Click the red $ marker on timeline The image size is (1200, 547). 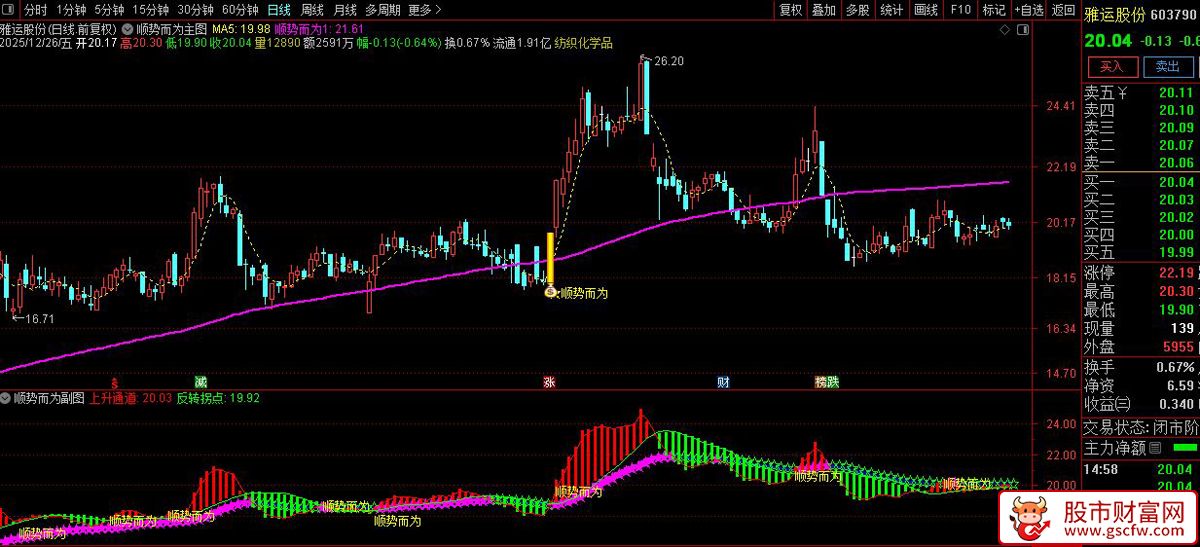click(114, 382)
